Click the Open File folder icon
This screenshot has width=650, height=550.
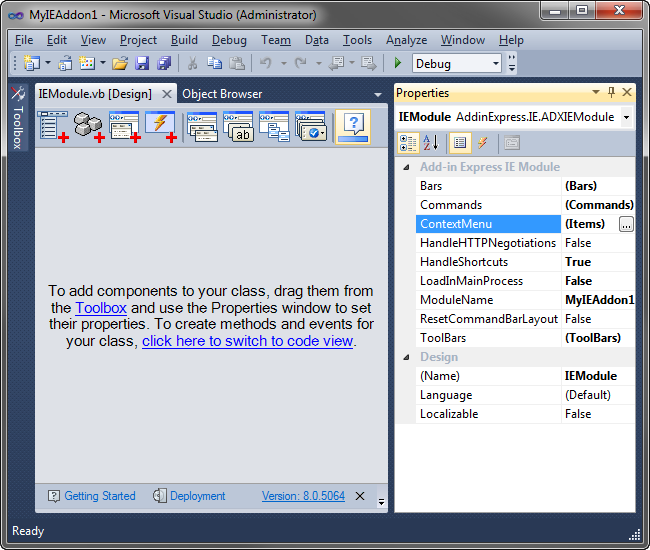pos(120,63)
